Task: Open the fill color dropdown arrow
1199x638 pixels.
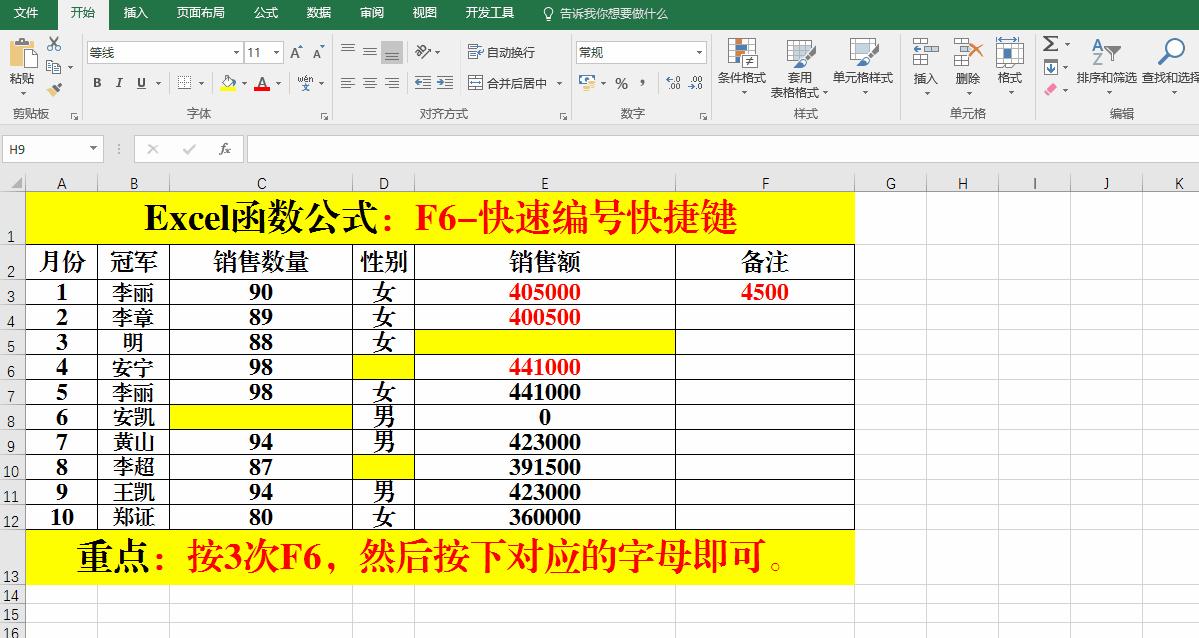Action: point(243,84)
